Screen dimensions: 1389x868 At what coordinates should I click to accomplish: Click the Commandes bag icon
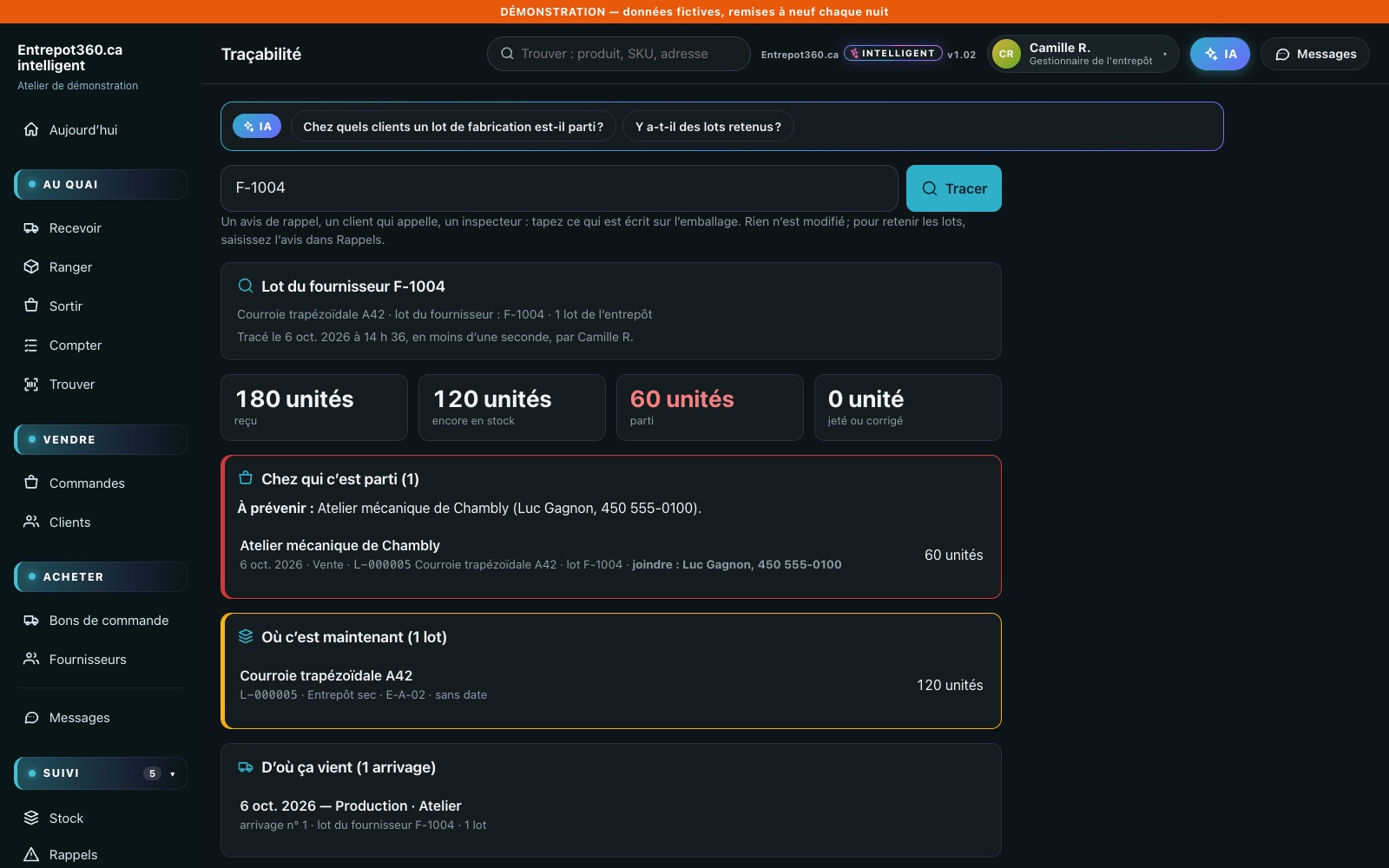(x=31, y=483)
